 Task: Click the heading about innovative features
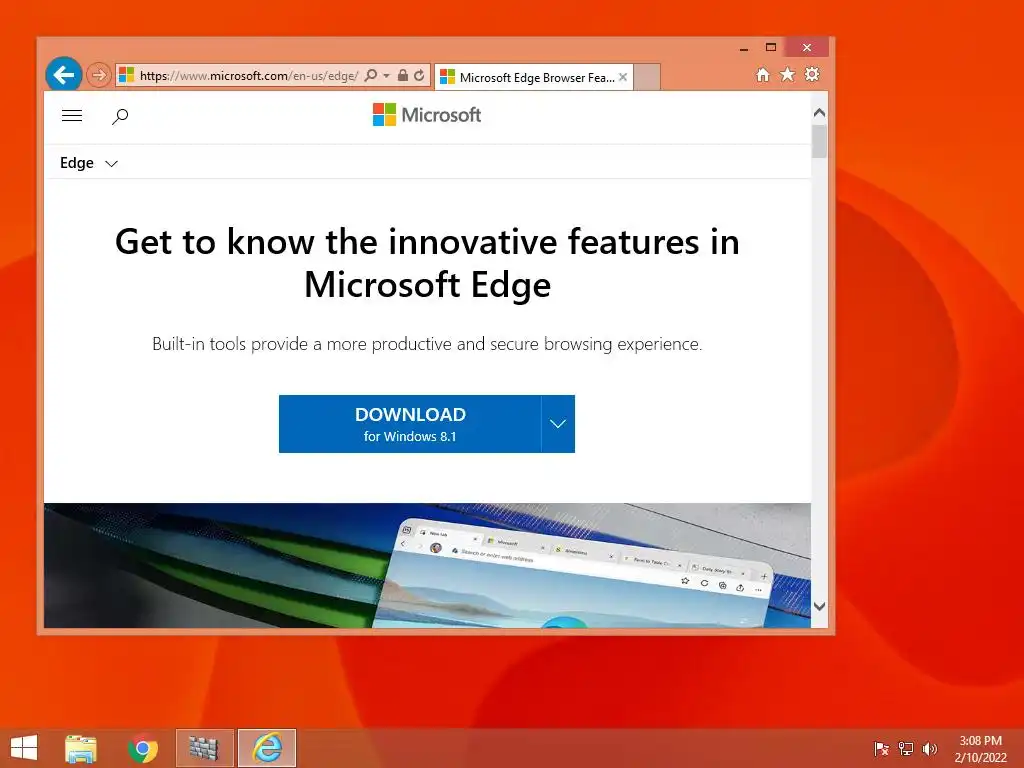click(x=427, y=263)
